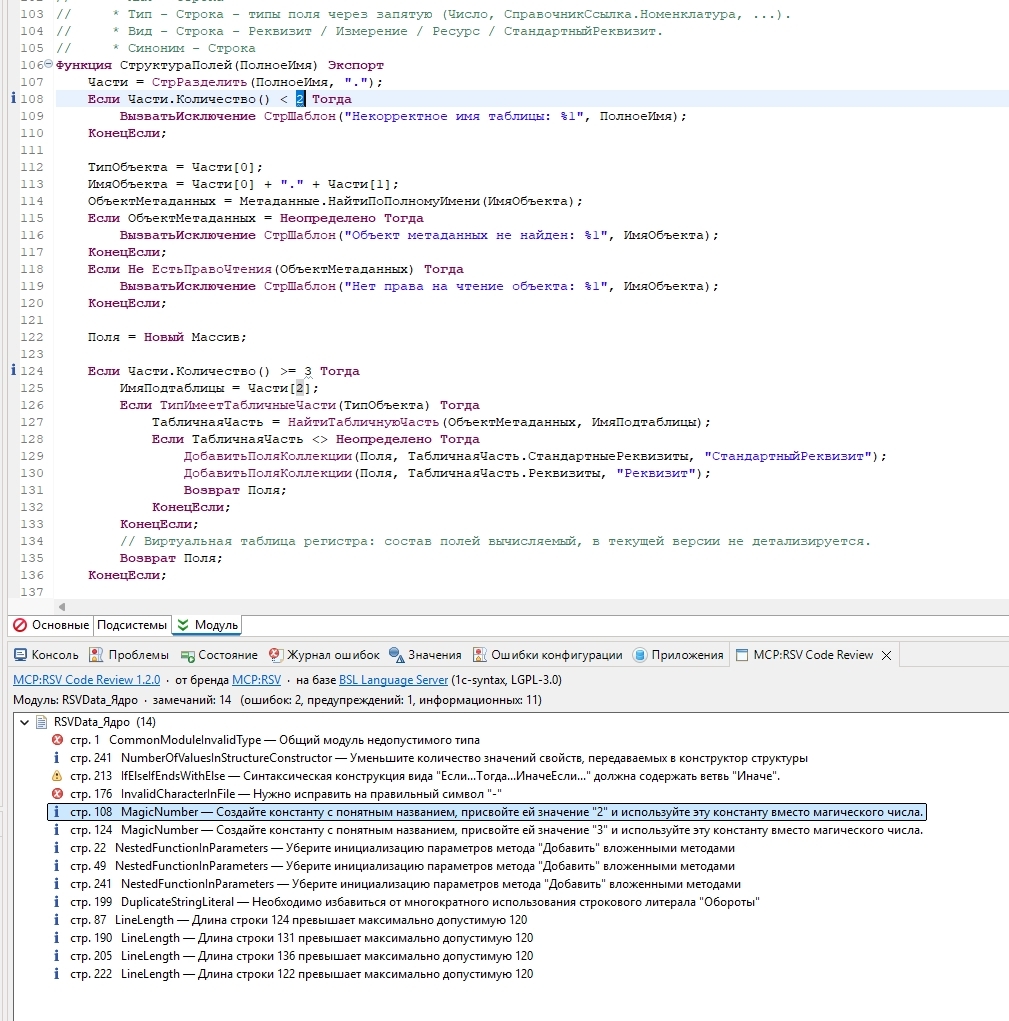Select стр. 199 DuplicateStringLiteral issue
This screenshot has height=1021, width=1009.
[x=415, y=902]
